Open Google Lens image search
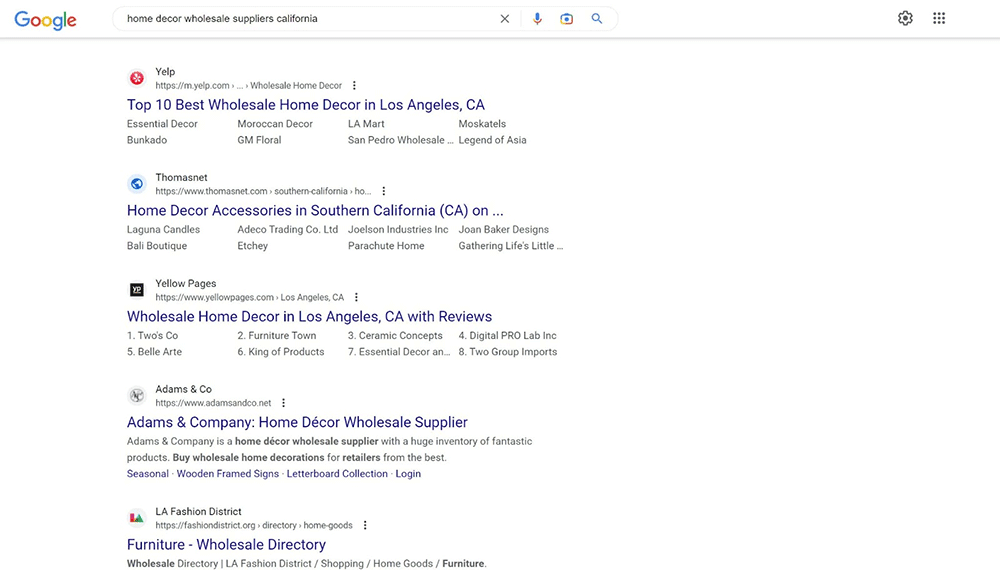This screenshot has height=581, width=1000. click(567, 19)
